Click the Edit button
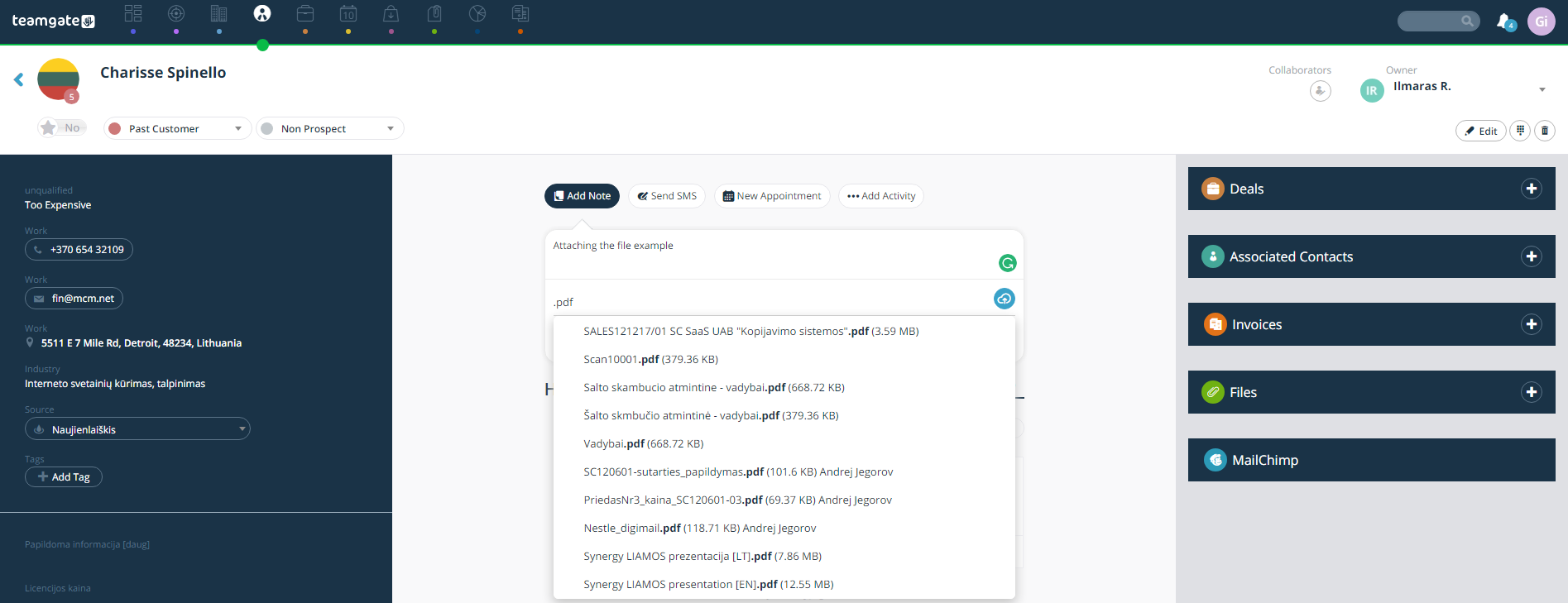 1480,131
